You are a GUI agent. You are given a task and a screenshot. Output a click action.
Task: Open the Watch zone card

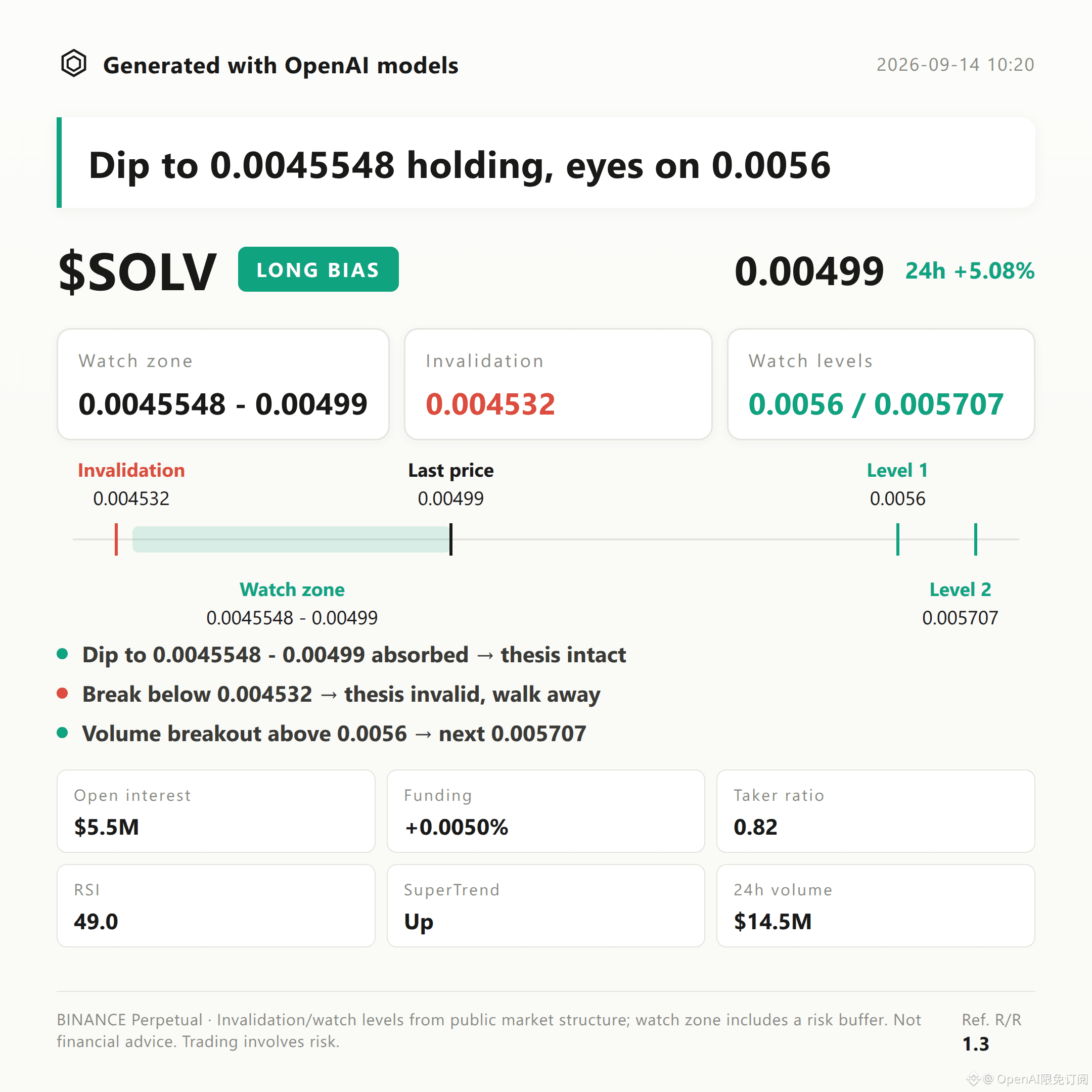(x=223, y=384)
